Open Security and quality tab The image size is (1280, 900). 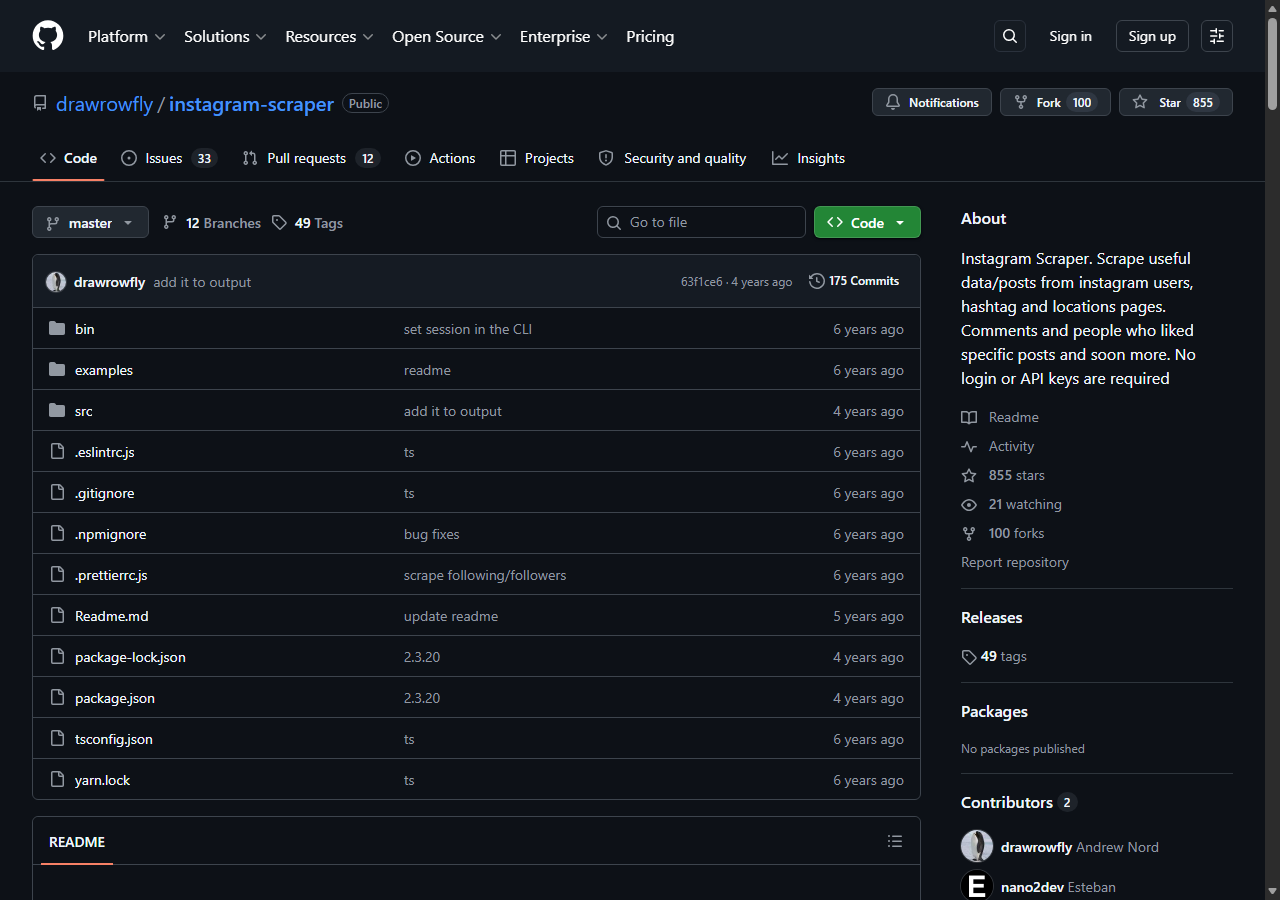click(x=672, y=158)
